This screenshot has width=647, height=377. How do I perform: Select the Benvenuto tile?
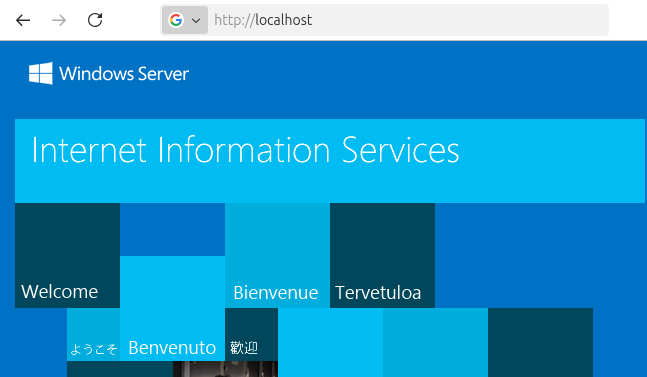pyautogui.click(x=172, y=308)
